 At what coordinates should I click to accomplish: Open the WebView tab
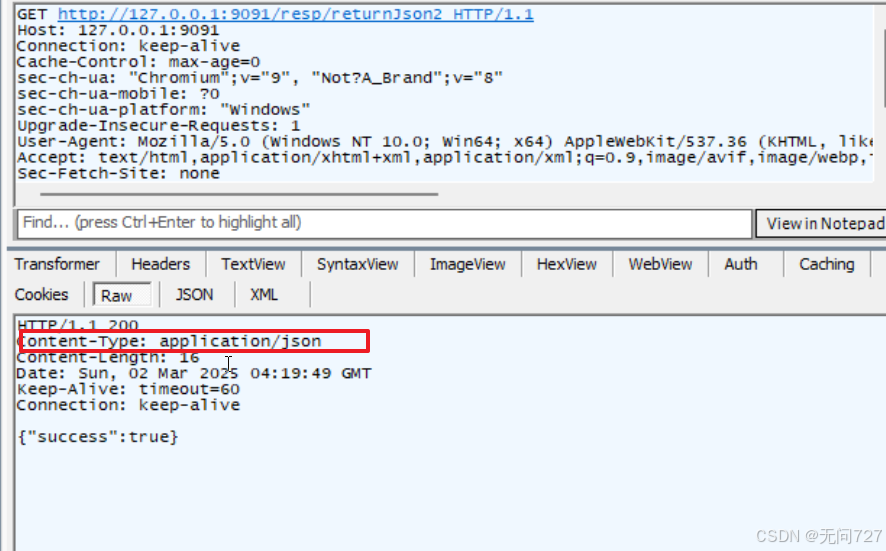click(660, 264)
